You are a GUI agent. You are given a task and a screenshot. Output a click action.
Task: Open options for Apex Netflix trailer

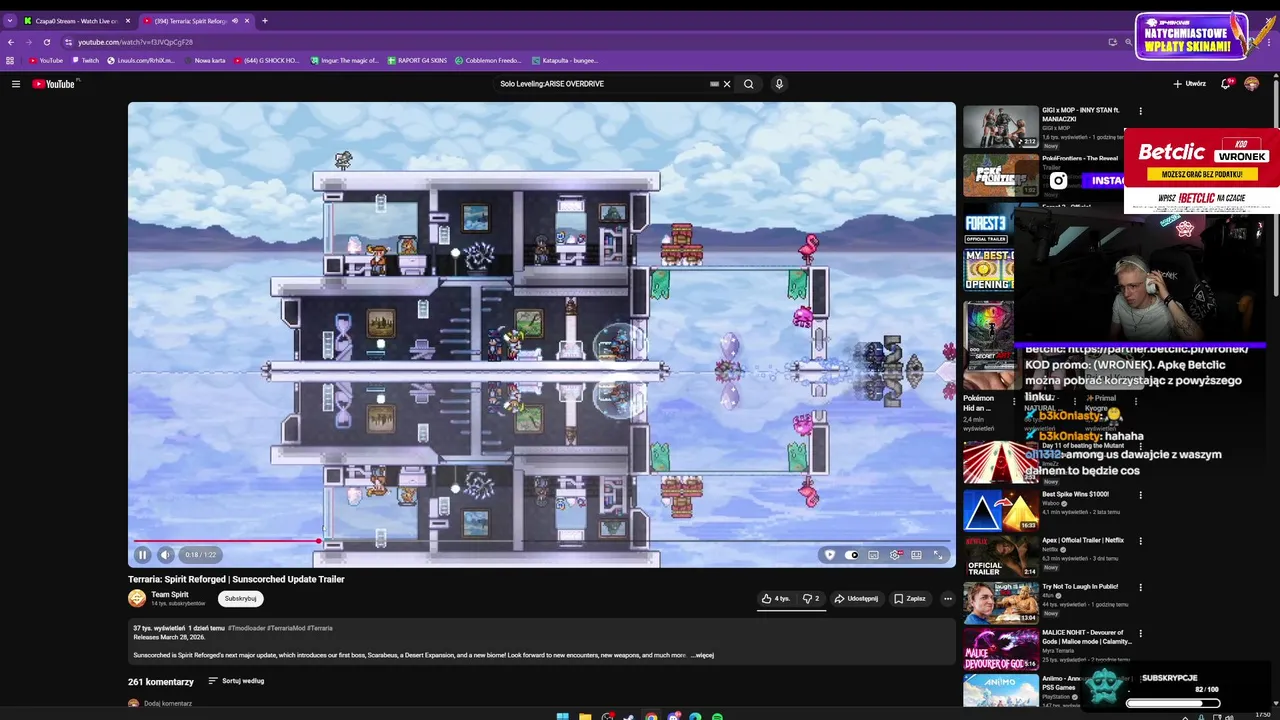tap(1140, 541)
